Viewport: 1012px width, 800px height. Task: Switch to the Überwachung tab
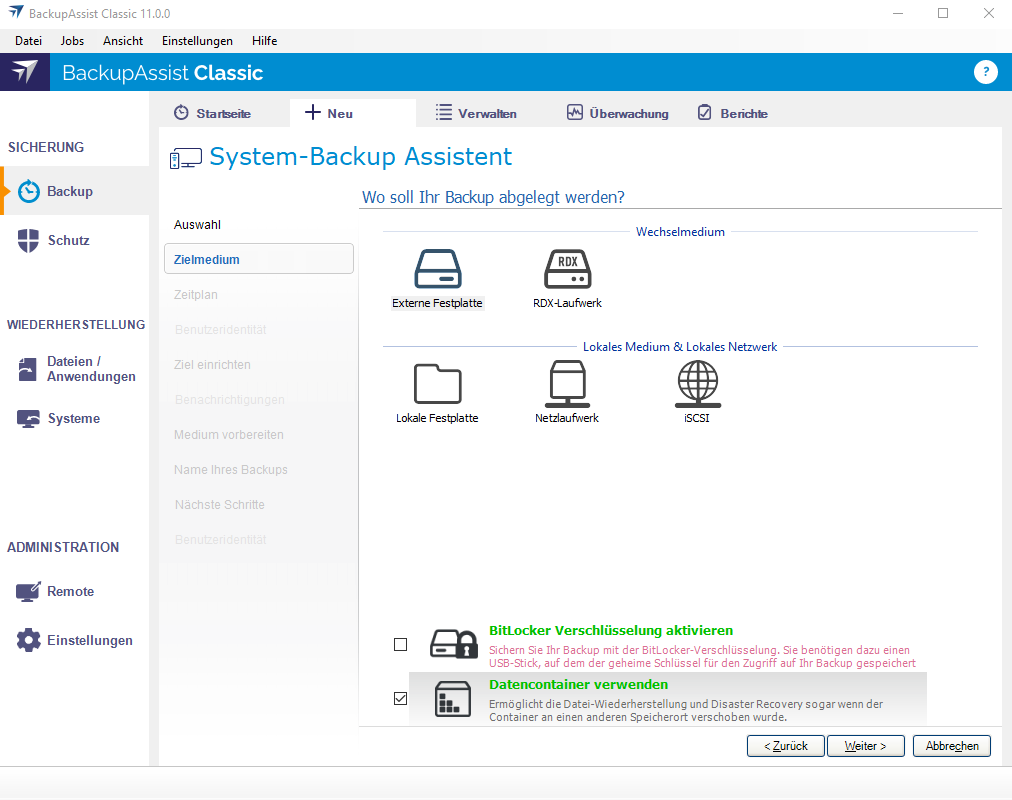[617, 113]
